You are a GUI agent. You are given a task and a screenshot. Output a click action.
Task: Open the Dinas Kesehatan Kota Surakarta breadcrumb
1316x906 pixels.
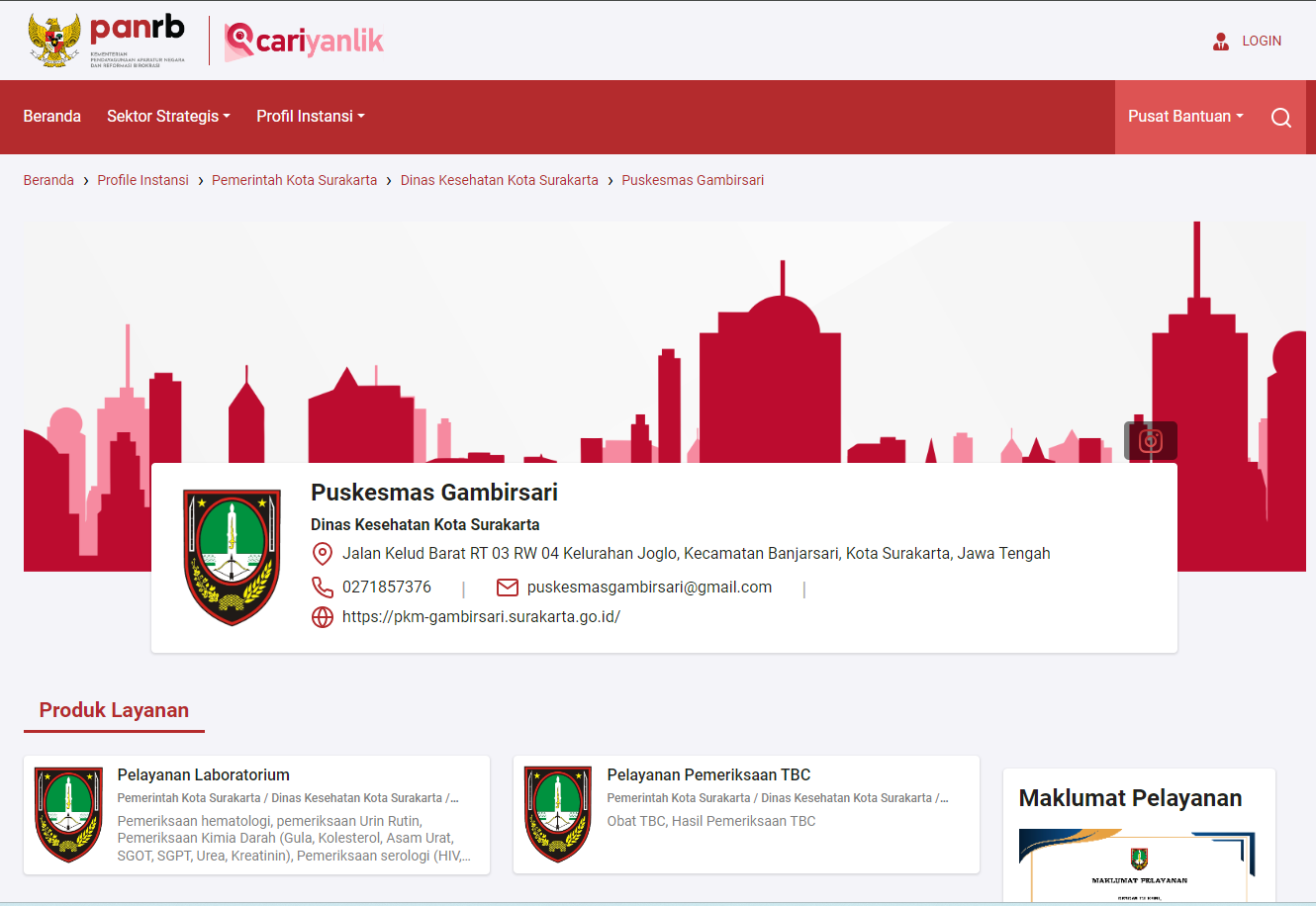coord(499,180)
